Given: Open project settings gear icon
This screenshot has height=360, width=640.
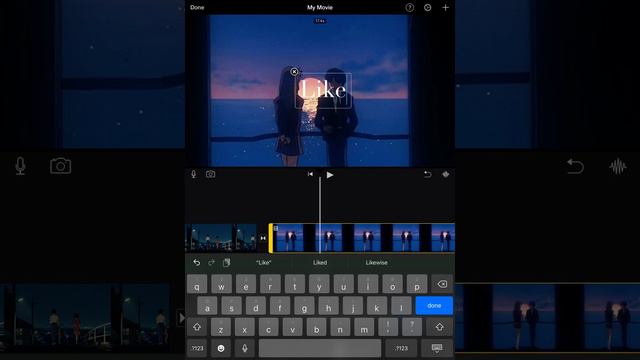Looking at the screenshot, I should pos(427,7).
